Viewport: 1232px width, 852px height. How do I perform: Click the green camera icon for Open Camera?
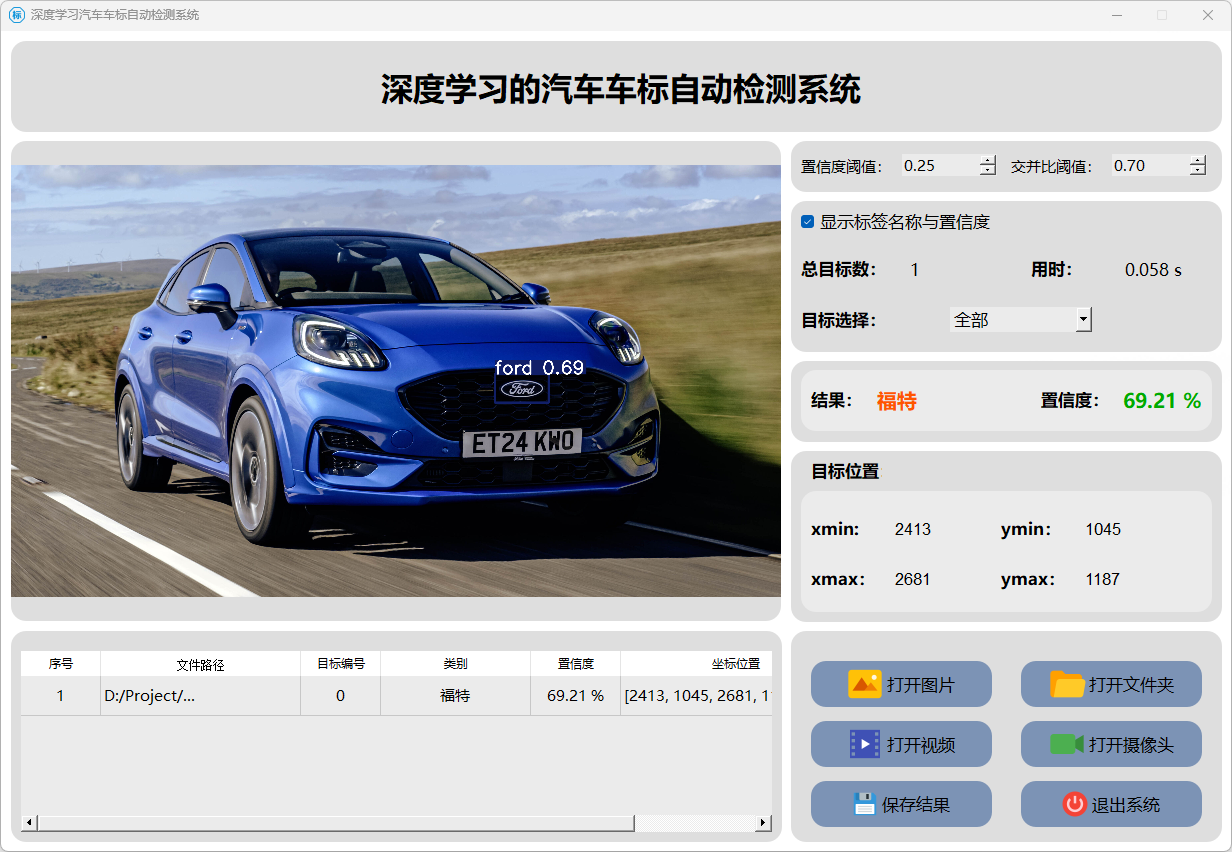[x=1067, y=744]
